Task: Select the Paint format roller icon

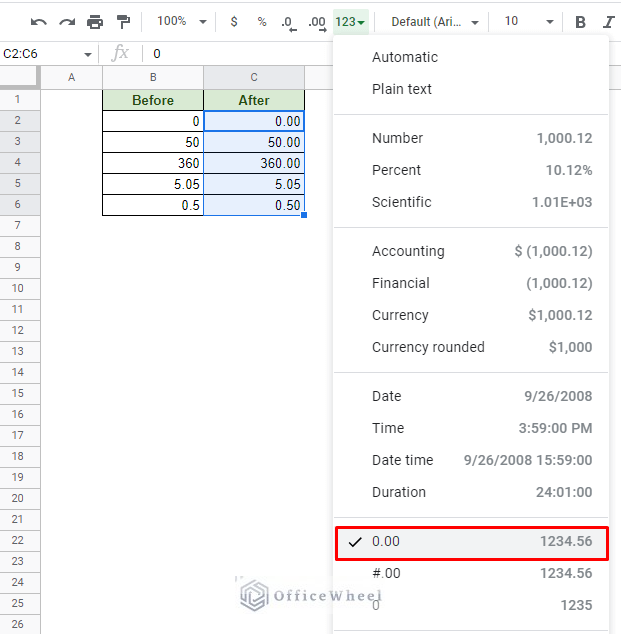Action: 123,21
